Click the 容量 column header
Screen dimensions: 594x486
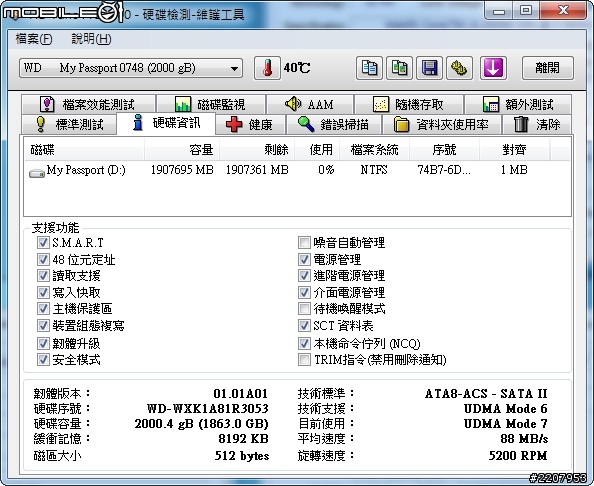click(x=182, y=150)
